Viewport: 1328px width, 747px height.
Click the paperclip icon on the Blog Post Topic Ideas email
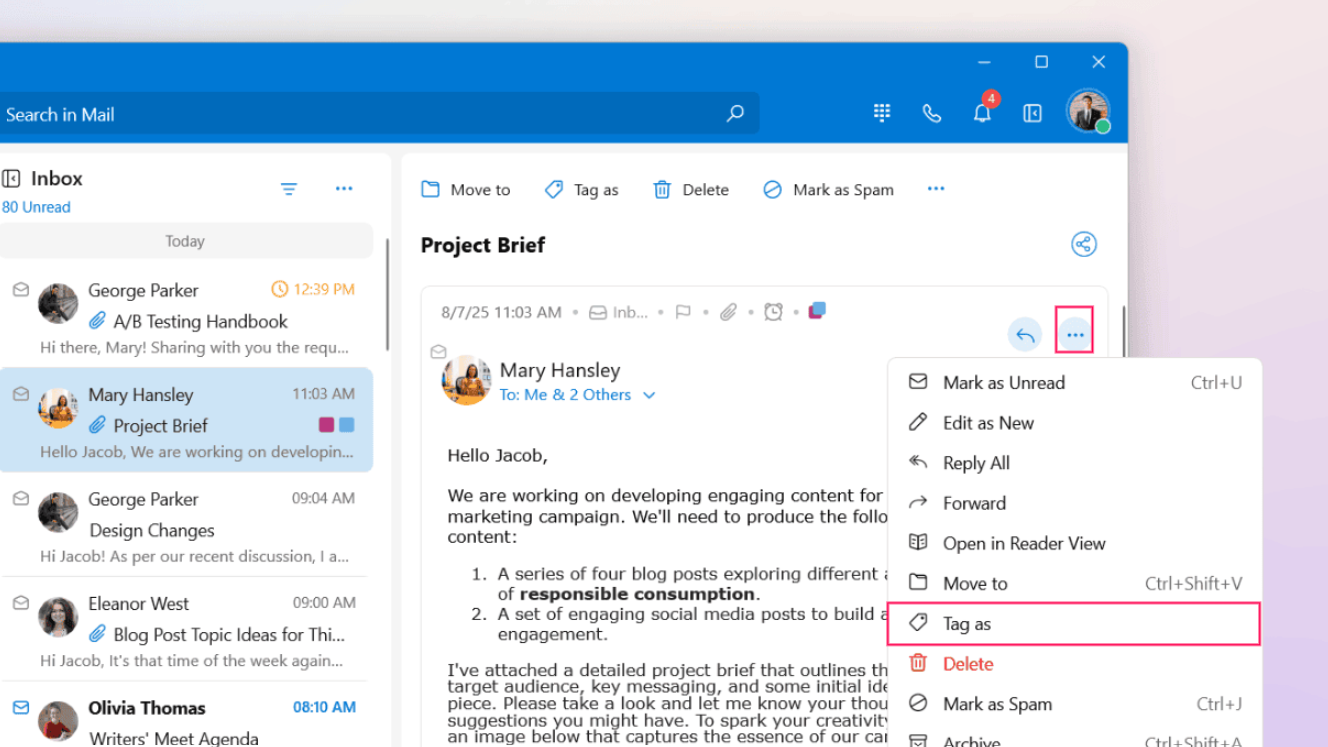[97, 634]
